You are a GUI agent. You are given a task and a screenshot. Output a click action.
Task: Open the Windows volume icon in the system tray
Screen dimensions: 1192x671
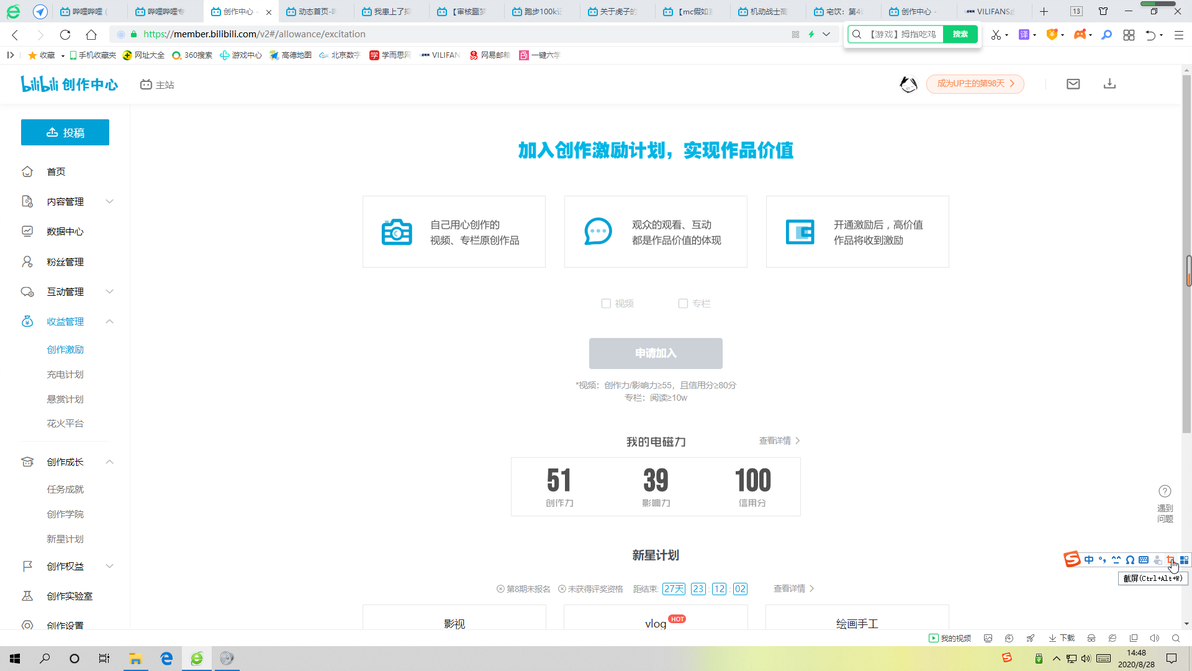click(x=1086, y=658)
